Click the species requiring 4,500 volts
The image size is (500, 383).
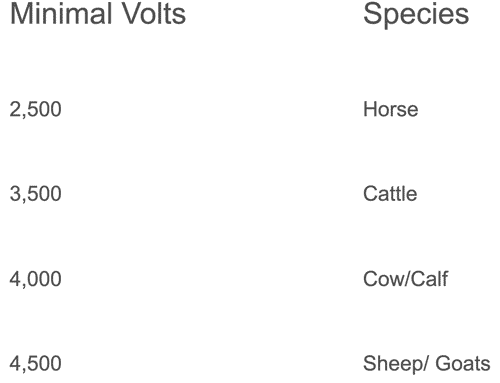coord(427,364)
